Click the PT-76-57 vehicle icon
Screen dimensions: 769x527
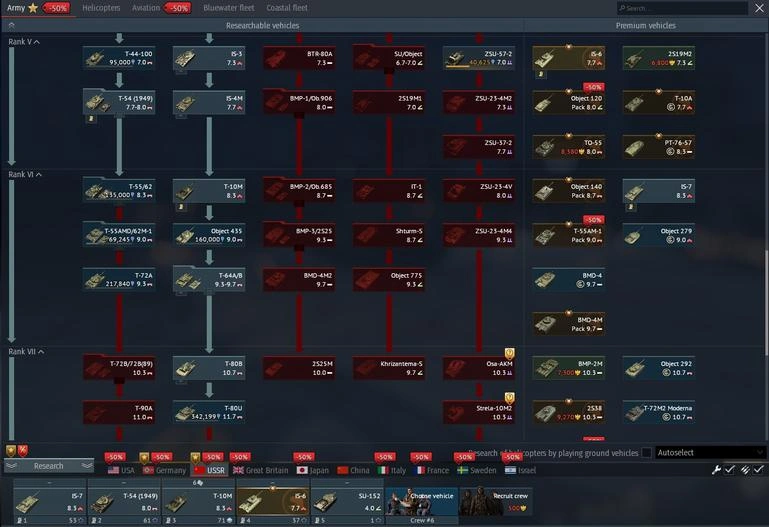point(634,147)
